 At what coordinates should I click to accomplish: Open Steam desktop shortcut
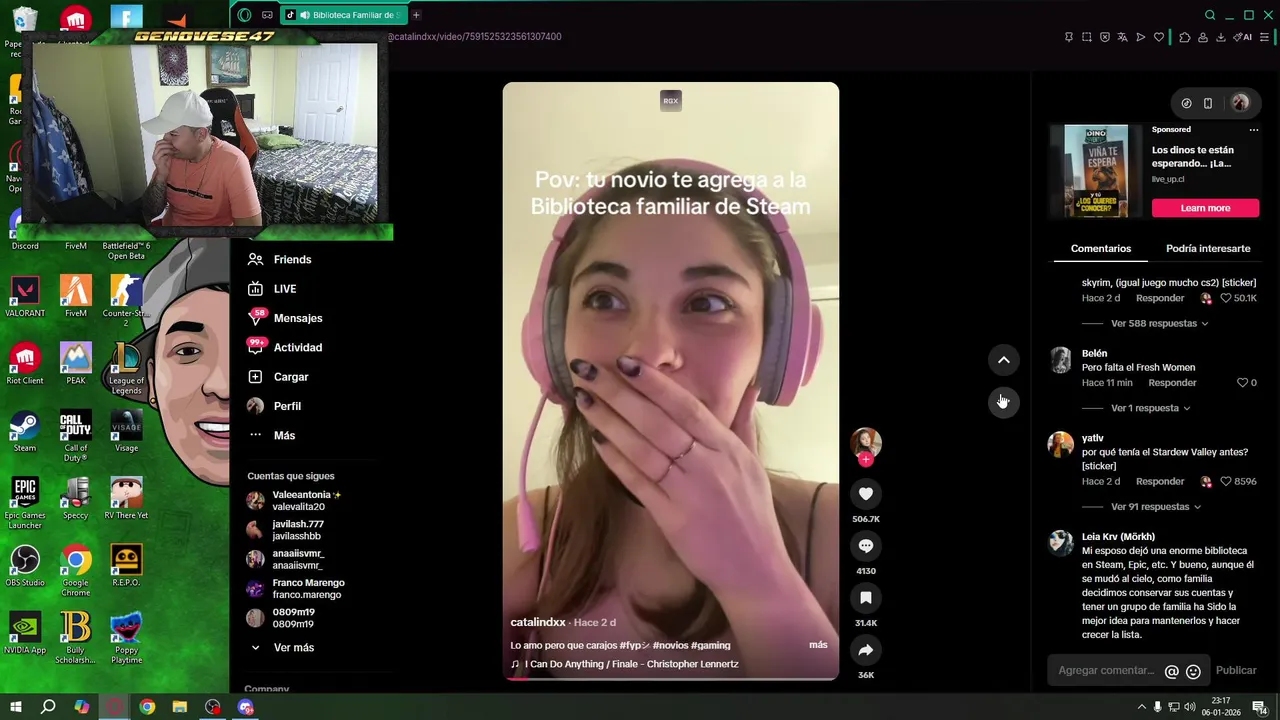25,431
